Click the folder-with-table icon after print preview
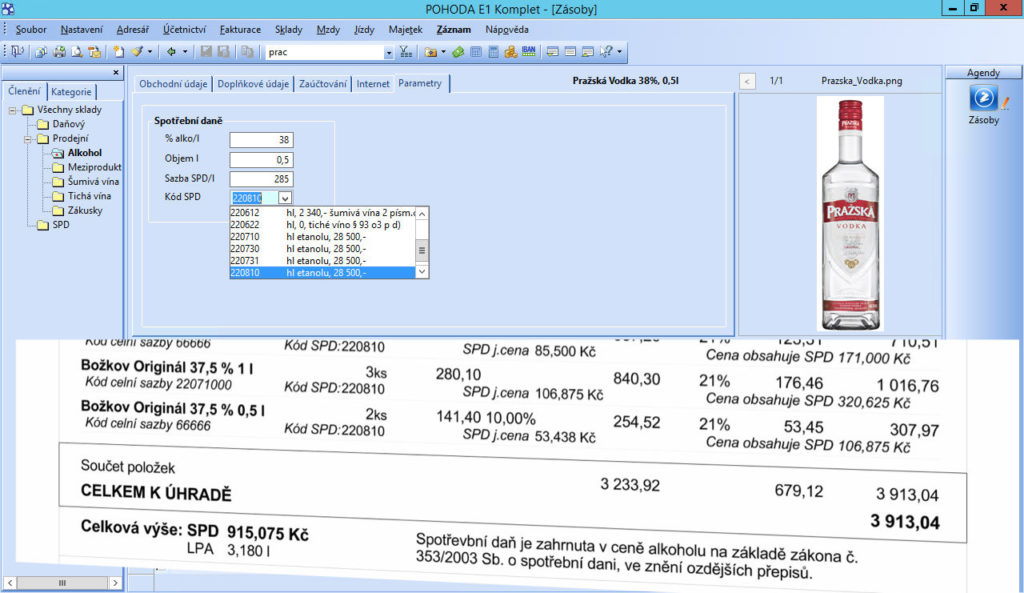 click(95, 52)
